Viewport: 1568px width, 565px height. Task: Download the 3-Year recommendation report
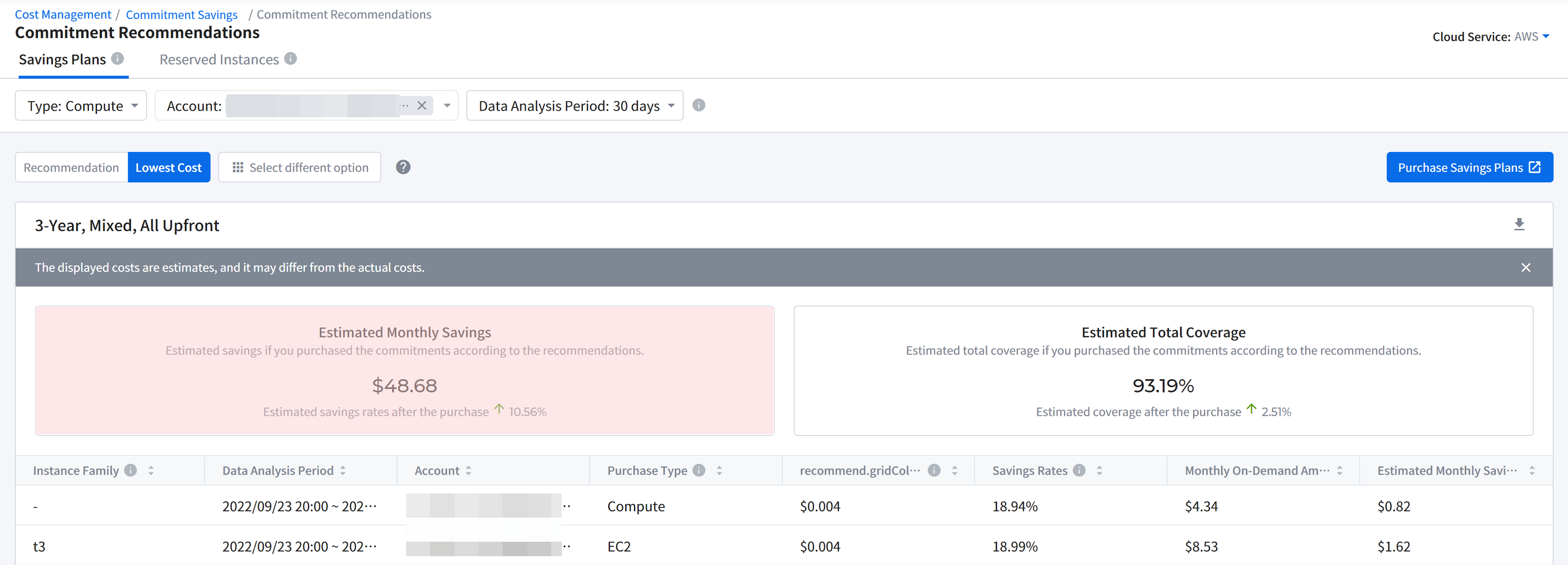pyautogui.click(x=1519, y=224)
